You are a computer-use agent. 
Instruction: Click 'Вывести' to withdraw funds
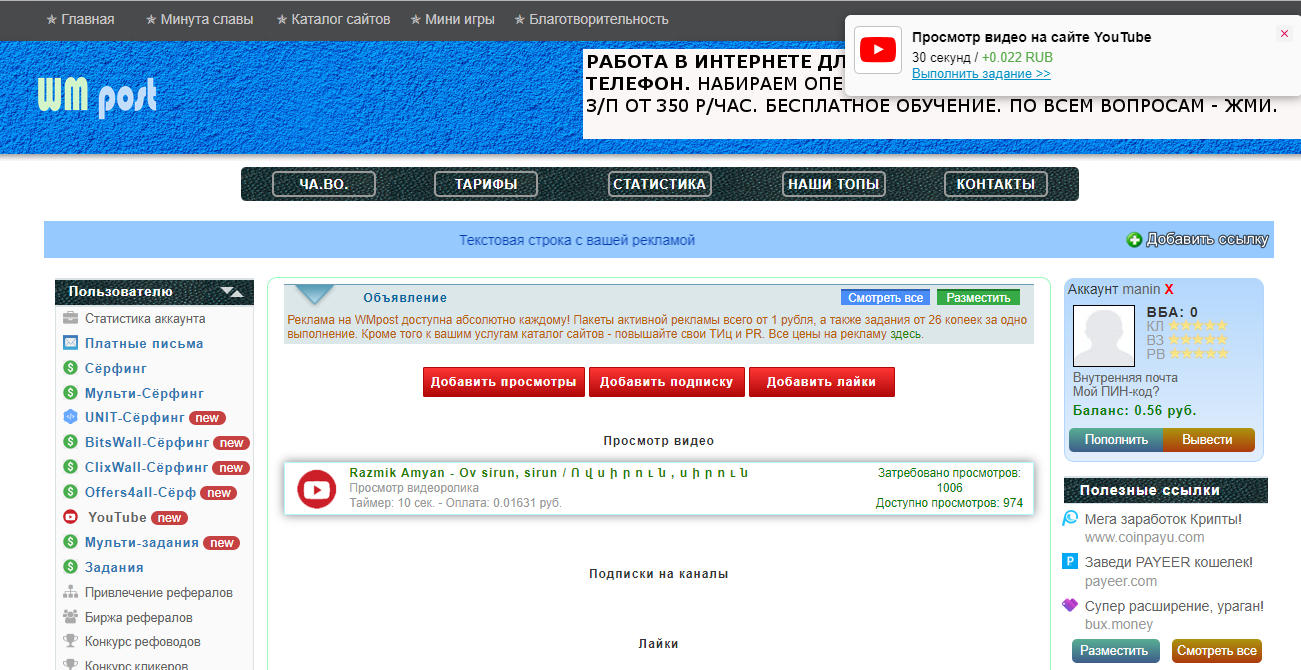[1208, 440]
